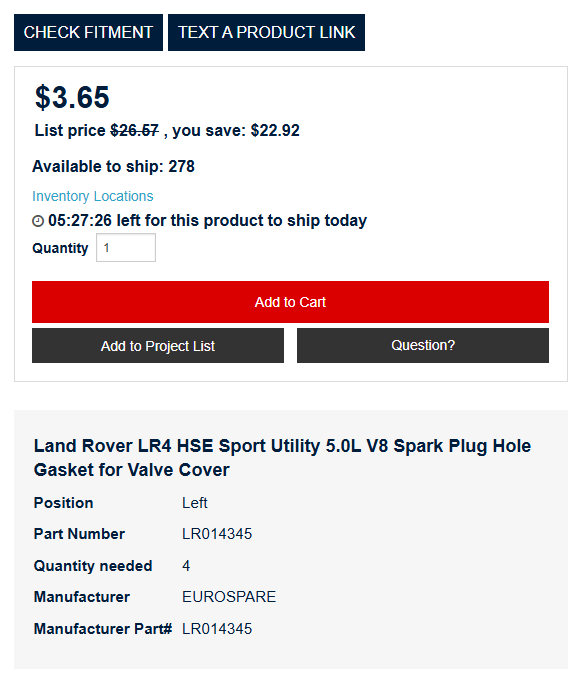Viewport: 574px width, 684px height.
Task: Click the Part Number value LR014345
Action: point(217,534)
